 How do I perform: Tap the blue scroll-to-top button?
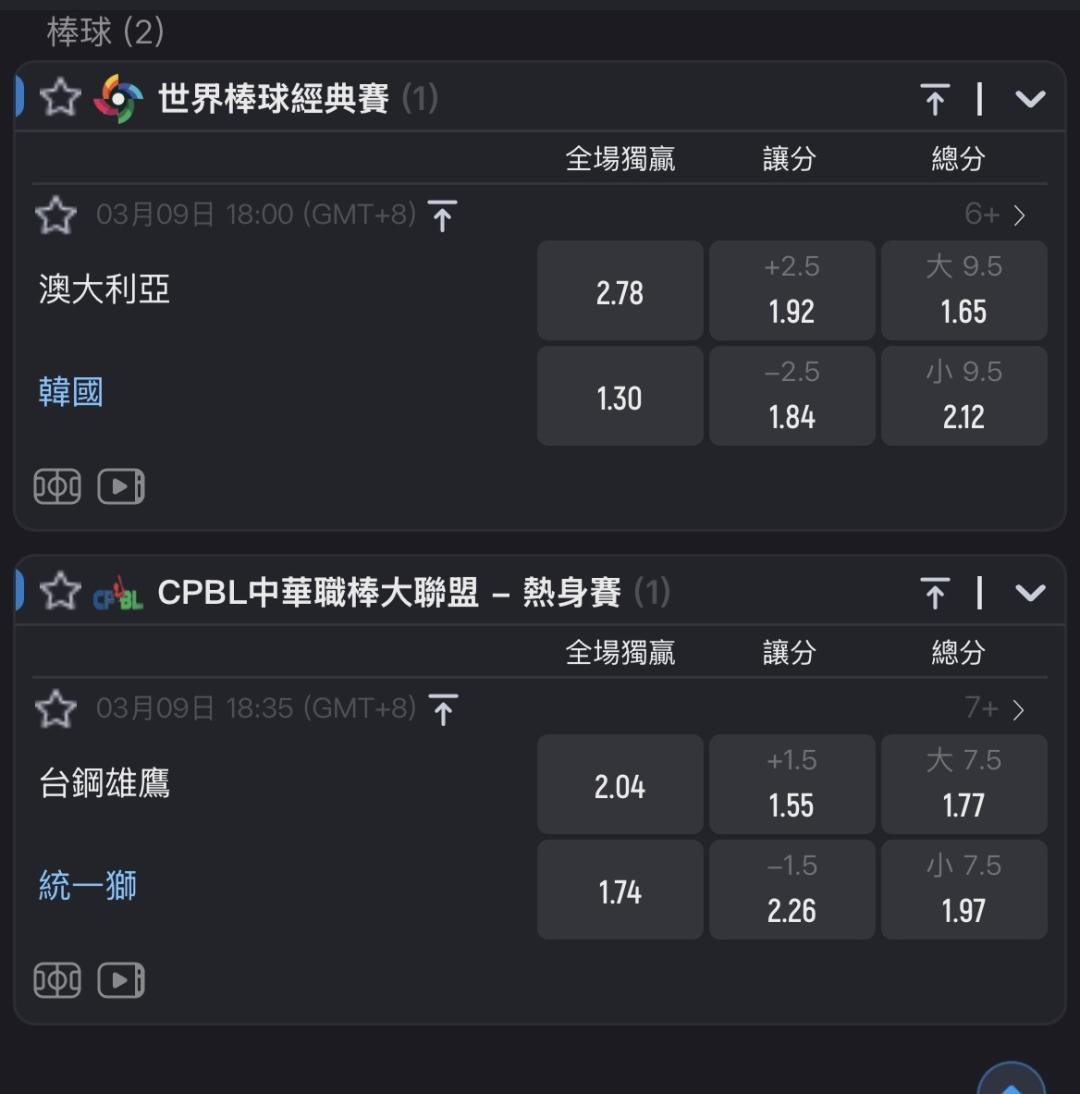[1011, 1082]
